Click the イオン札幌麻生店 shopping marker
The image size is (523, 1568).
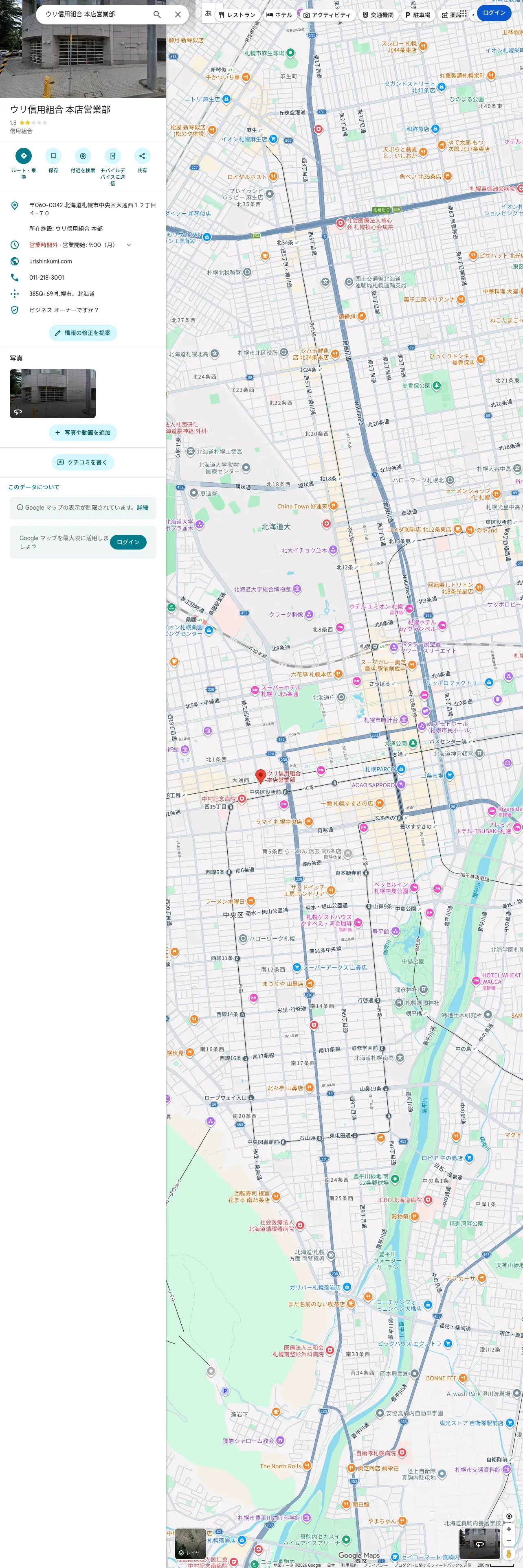273,139
